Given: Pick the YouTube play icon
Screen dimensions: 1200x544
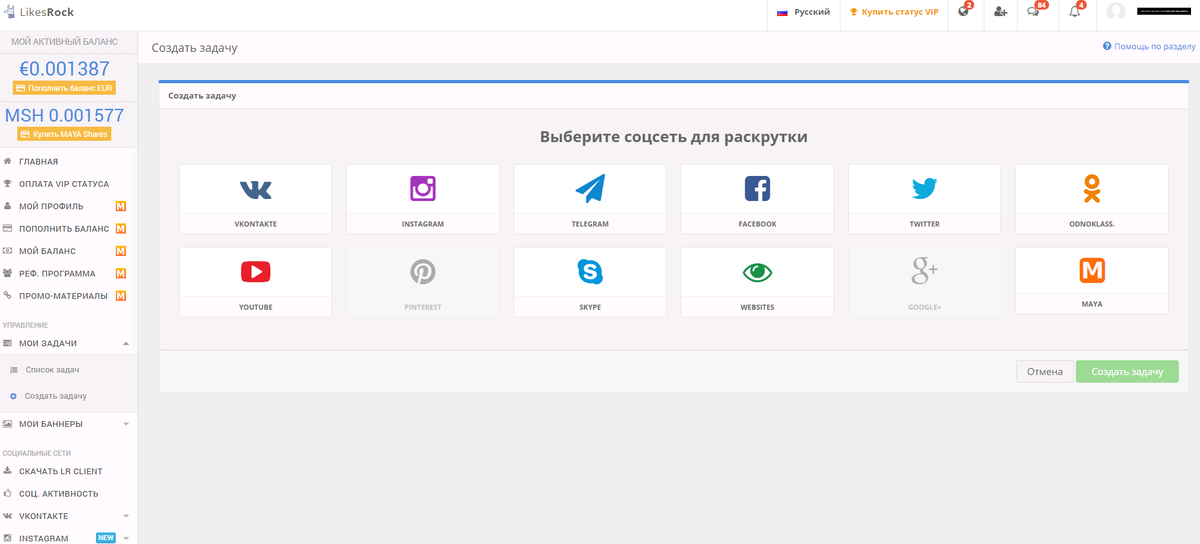Looking at the screenshot, I should tap(255, 271).
